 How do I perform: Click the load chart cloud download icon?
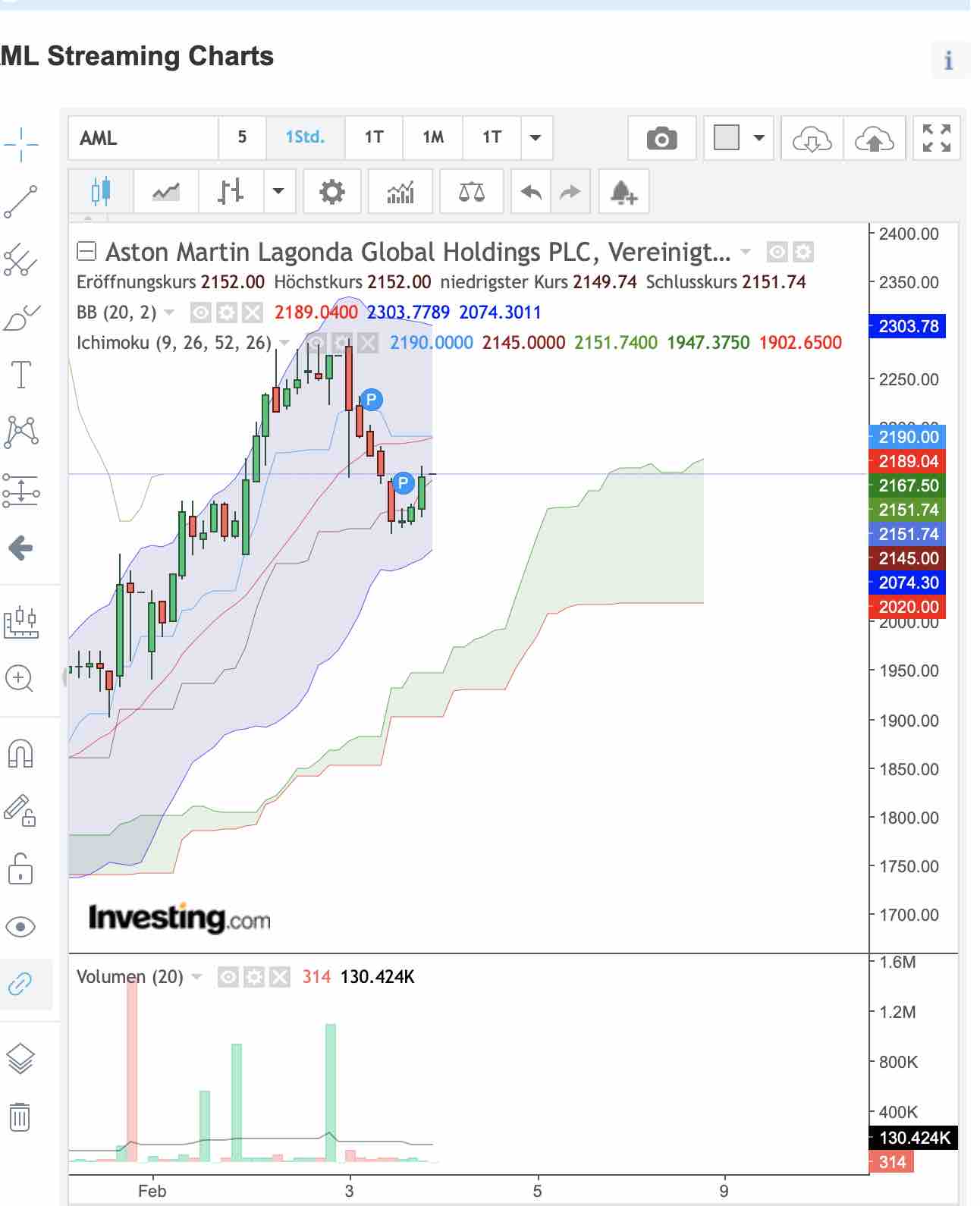[x=812, y=138]
